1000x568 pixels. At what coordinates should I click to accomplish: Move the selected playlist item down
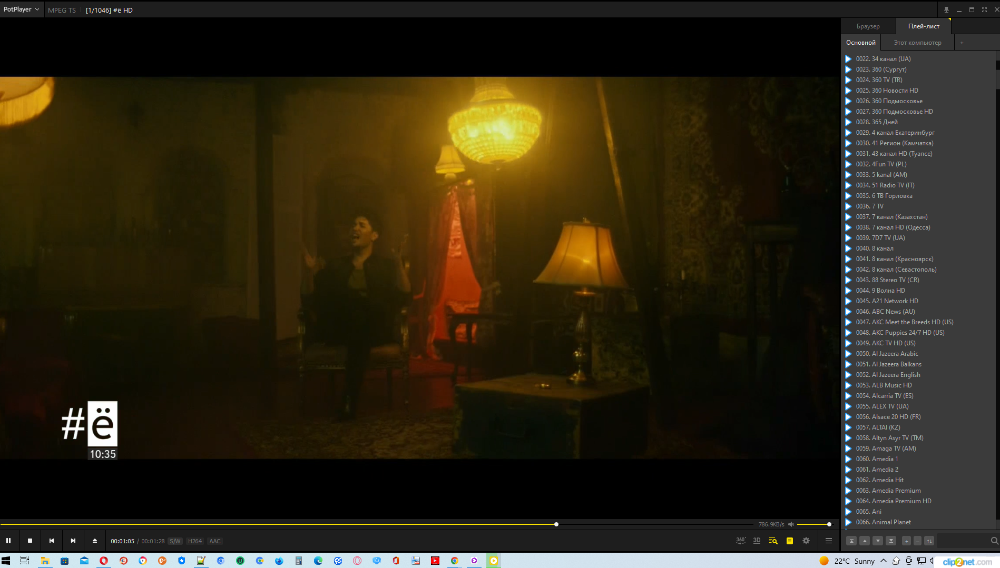pyautogui.click(x=878, y=541)
